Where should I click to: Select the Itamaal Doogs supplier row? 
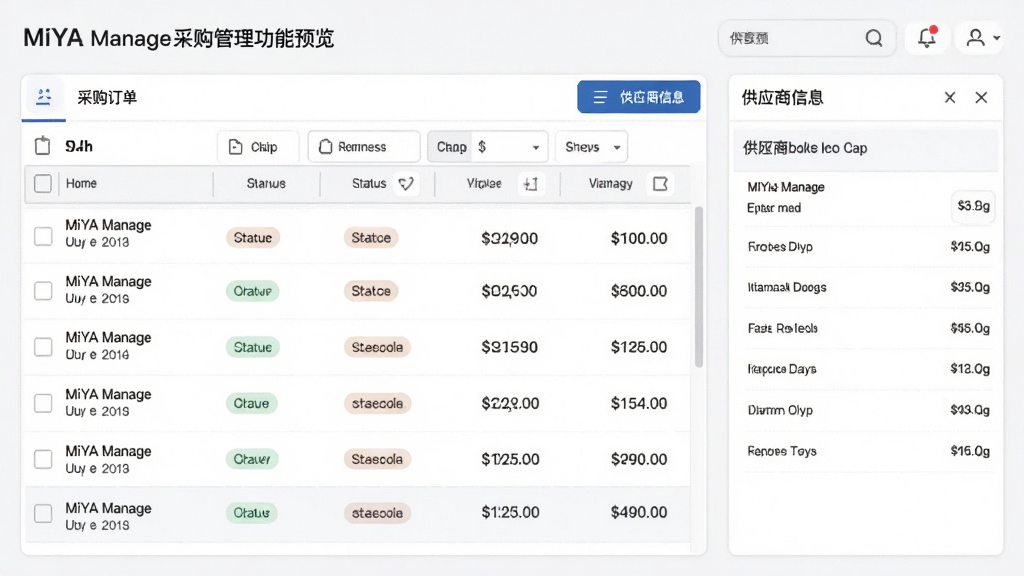868,287
